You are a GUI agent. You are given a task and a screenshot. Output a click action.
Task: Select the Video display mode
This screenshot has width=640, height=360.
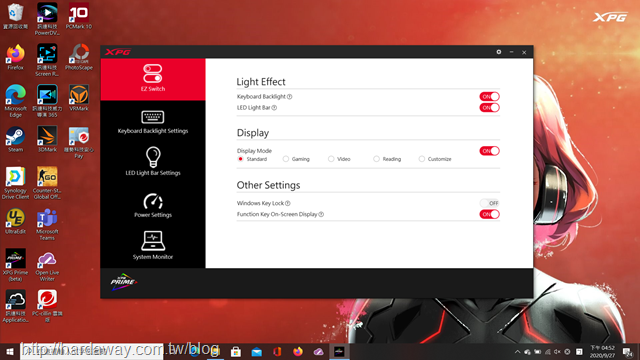point(331,159)
